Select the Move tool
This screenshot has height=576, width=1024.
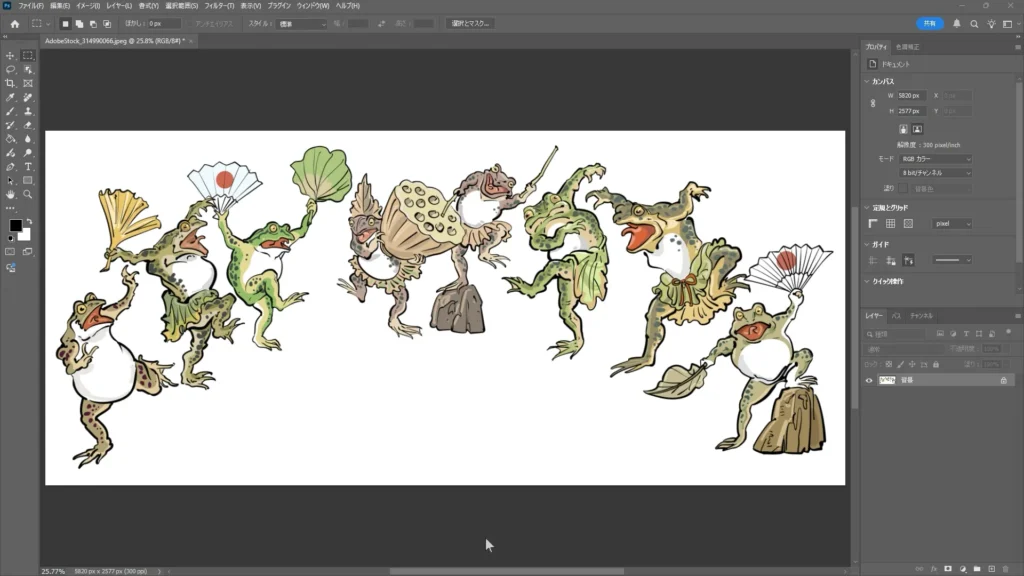coord(10,56)
